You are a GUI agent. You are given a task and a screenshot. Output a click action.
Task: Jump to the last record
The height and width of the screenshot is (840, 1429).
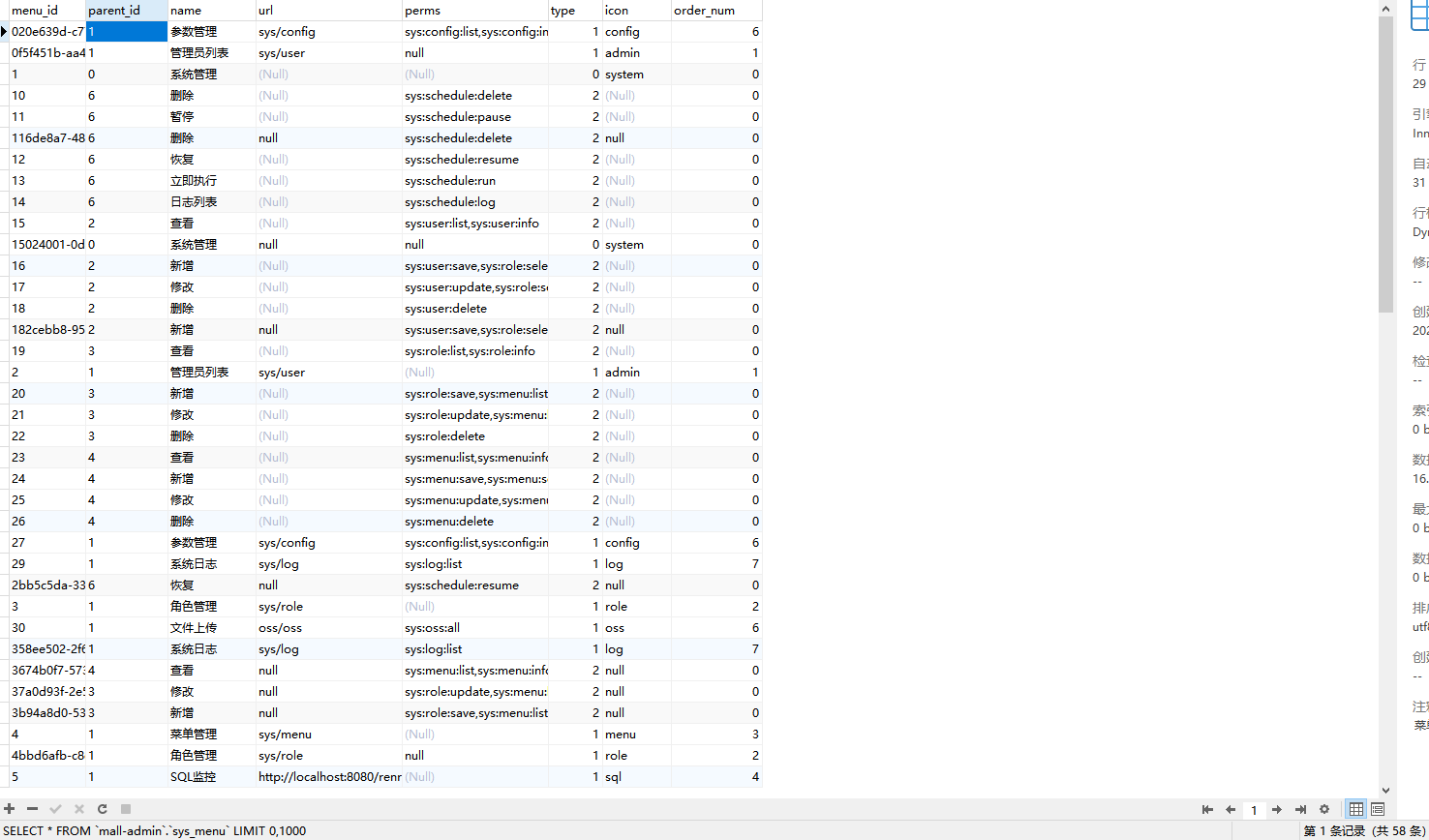point(1299,809)
